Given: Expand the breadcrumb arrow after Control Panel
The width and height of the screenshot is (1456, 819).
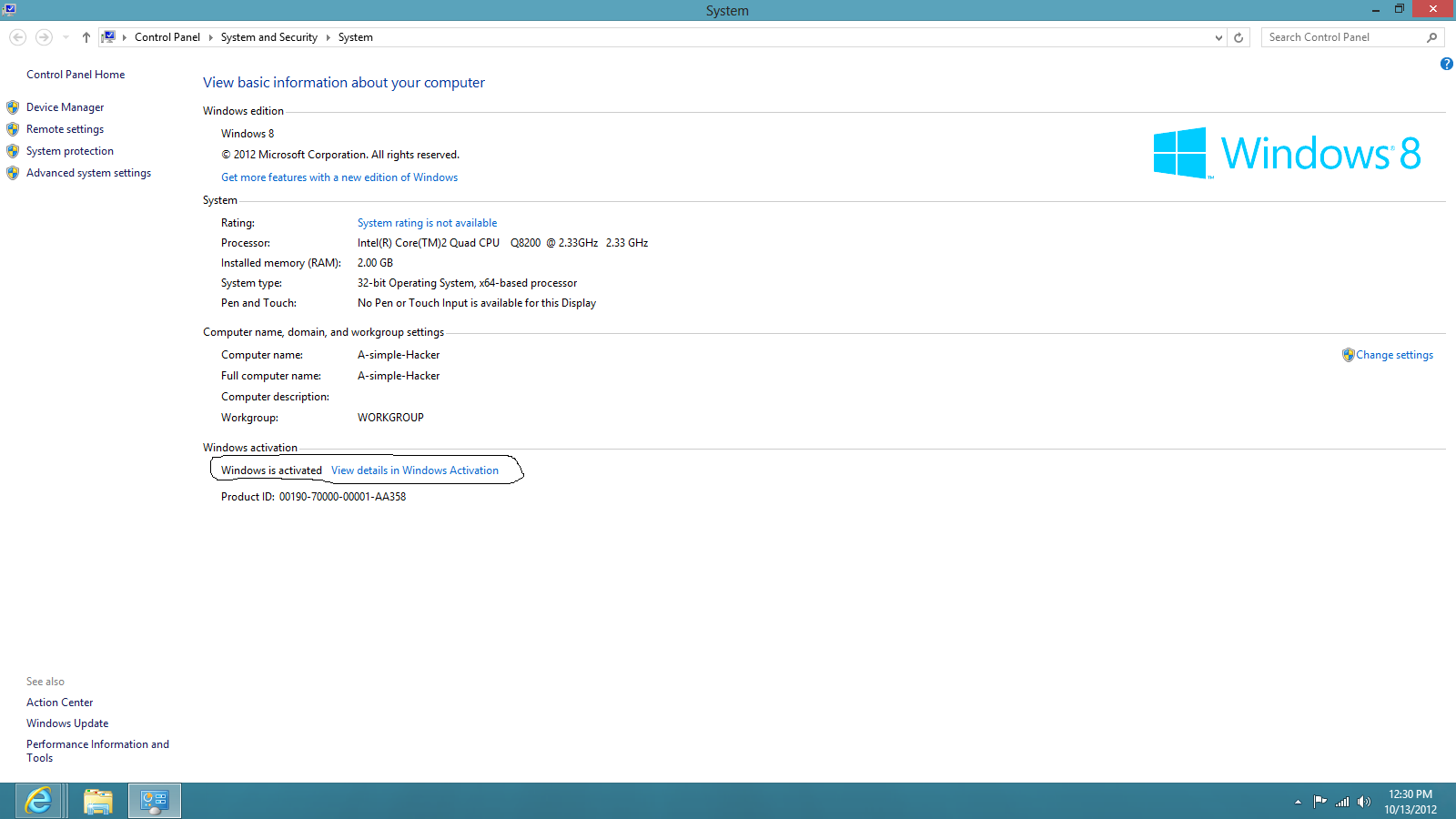Looking at the screenshot, I should 210,37.
